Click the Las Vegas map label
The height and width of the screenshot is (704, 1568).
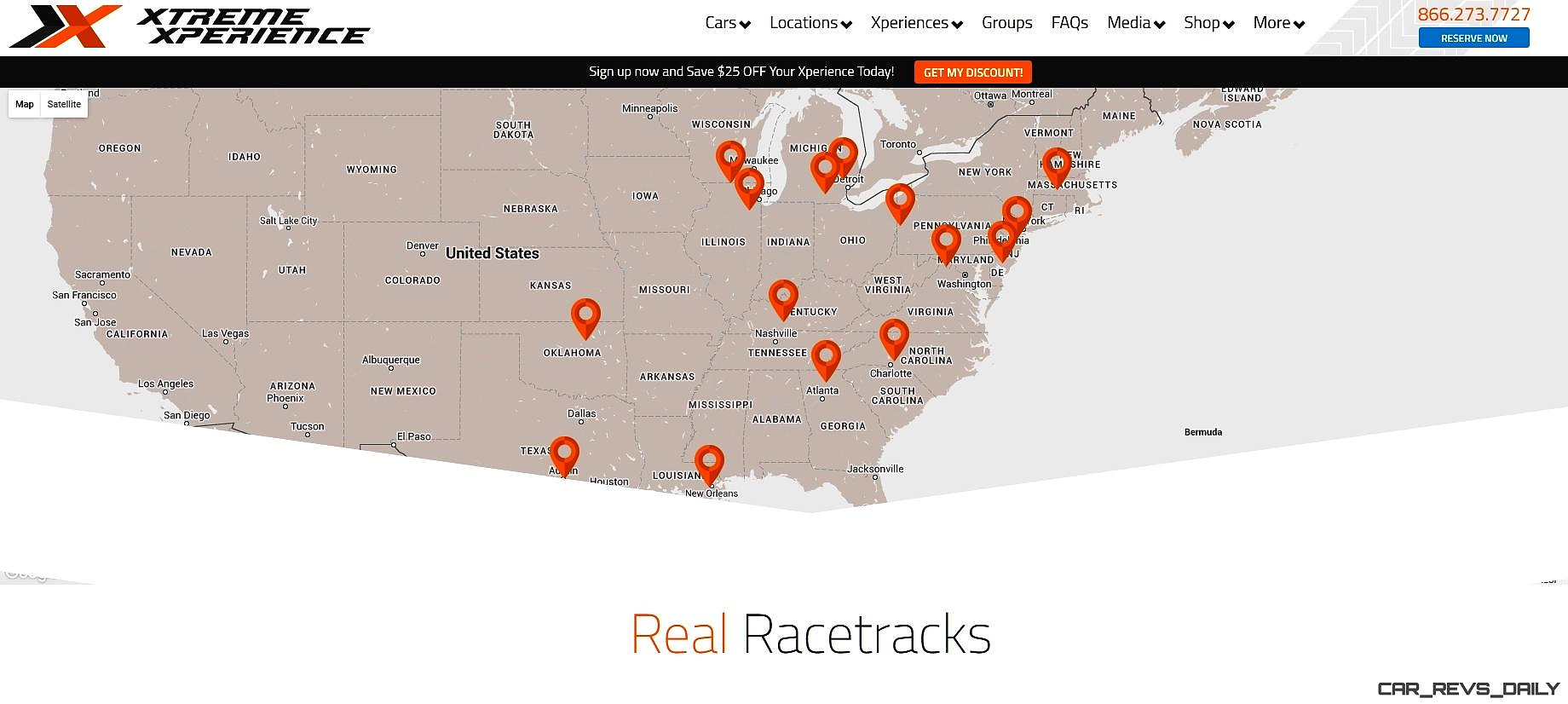pos(225,333)
